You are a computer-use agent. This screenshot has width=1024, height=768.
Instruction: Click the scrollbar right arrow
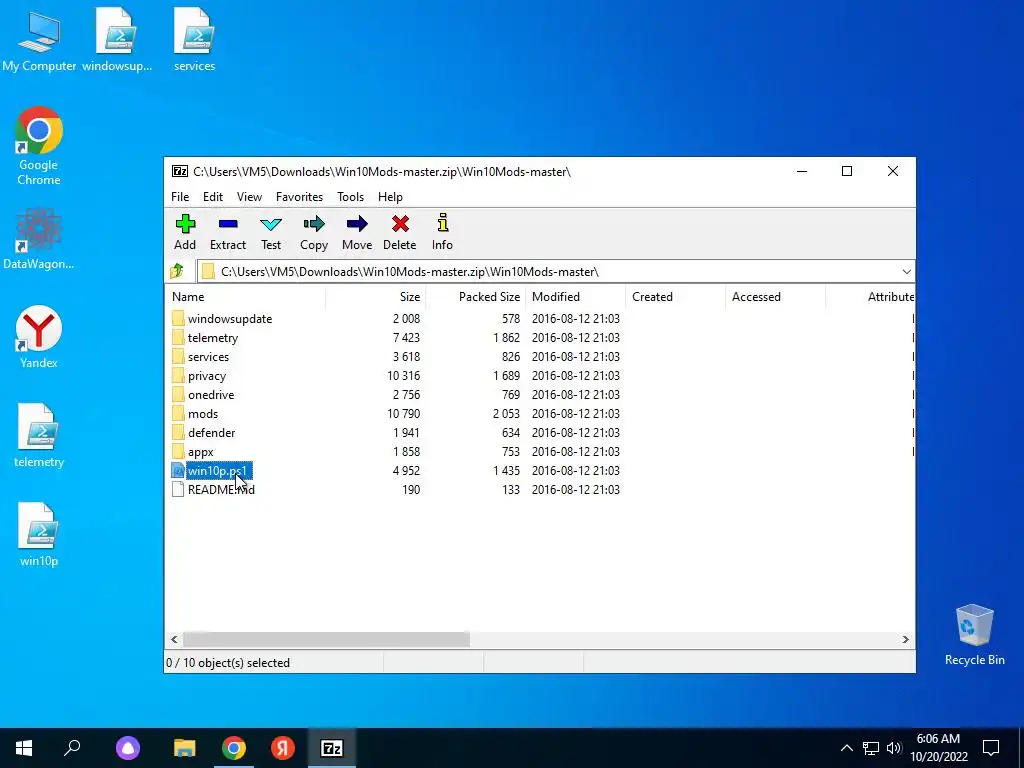click(905, 639)
